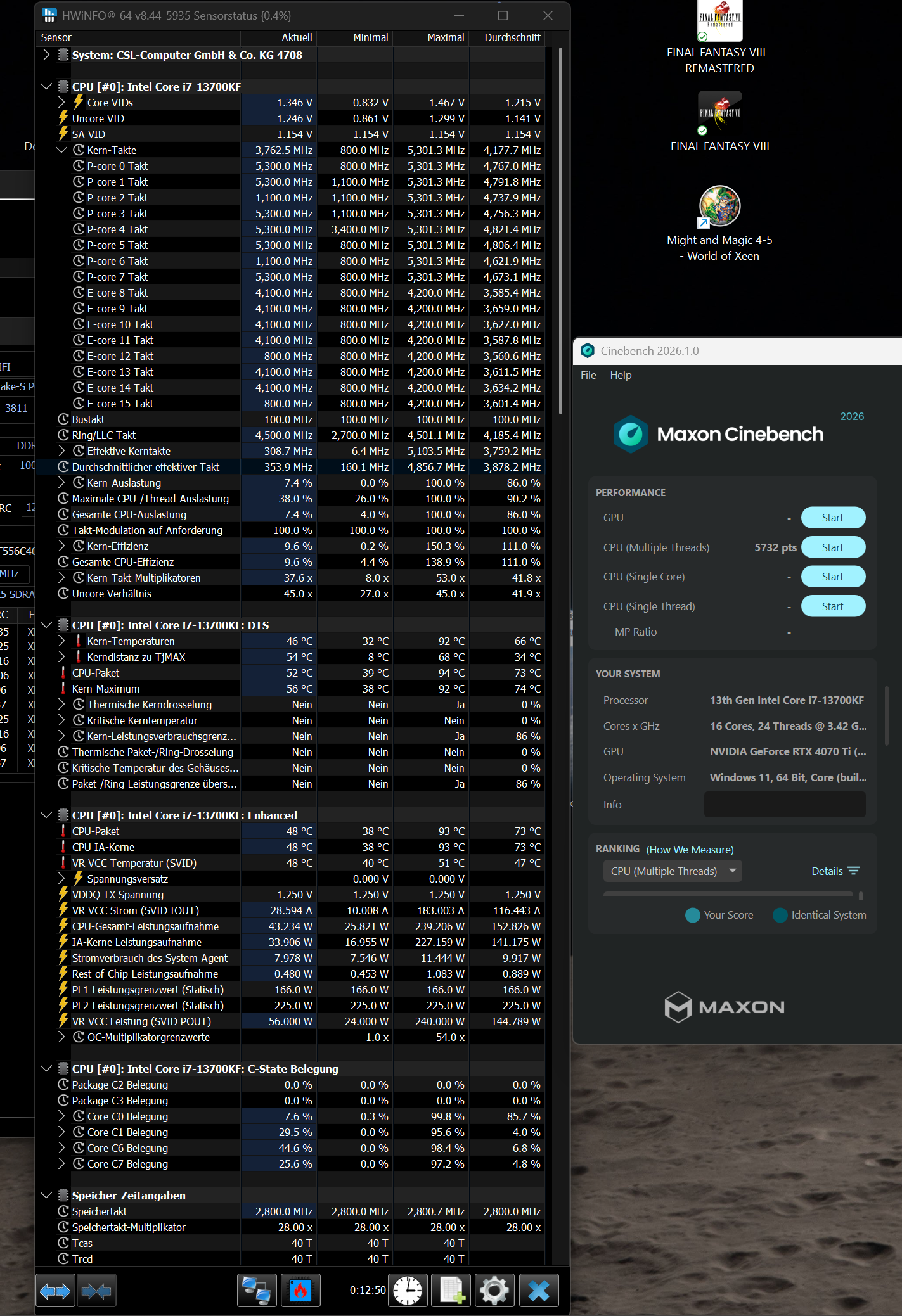Click the collapse-view arrows icon in HWiNFO toolbar
The width and height of the screenshot is (902, 1316).
[x=97, y=1291]
